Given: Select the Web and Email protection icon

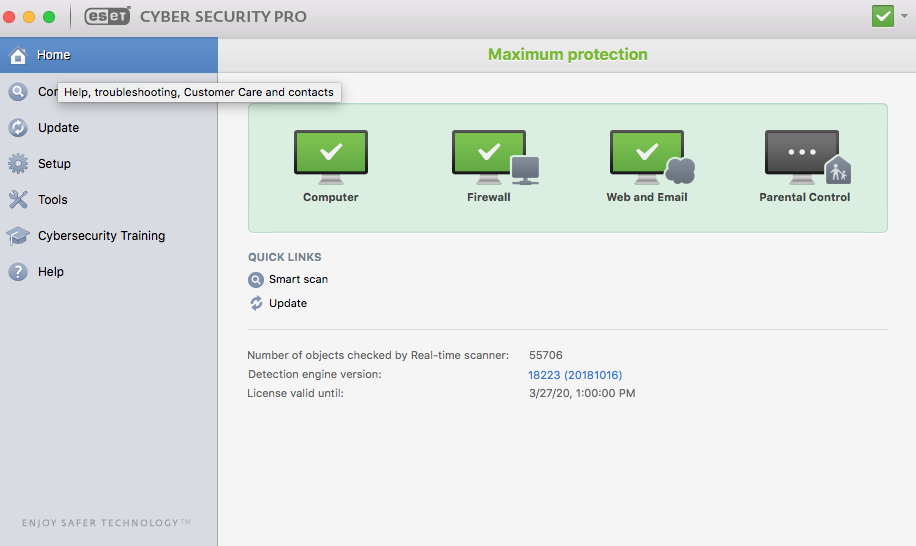Looking at the screenshot, I should coord(647,157).
